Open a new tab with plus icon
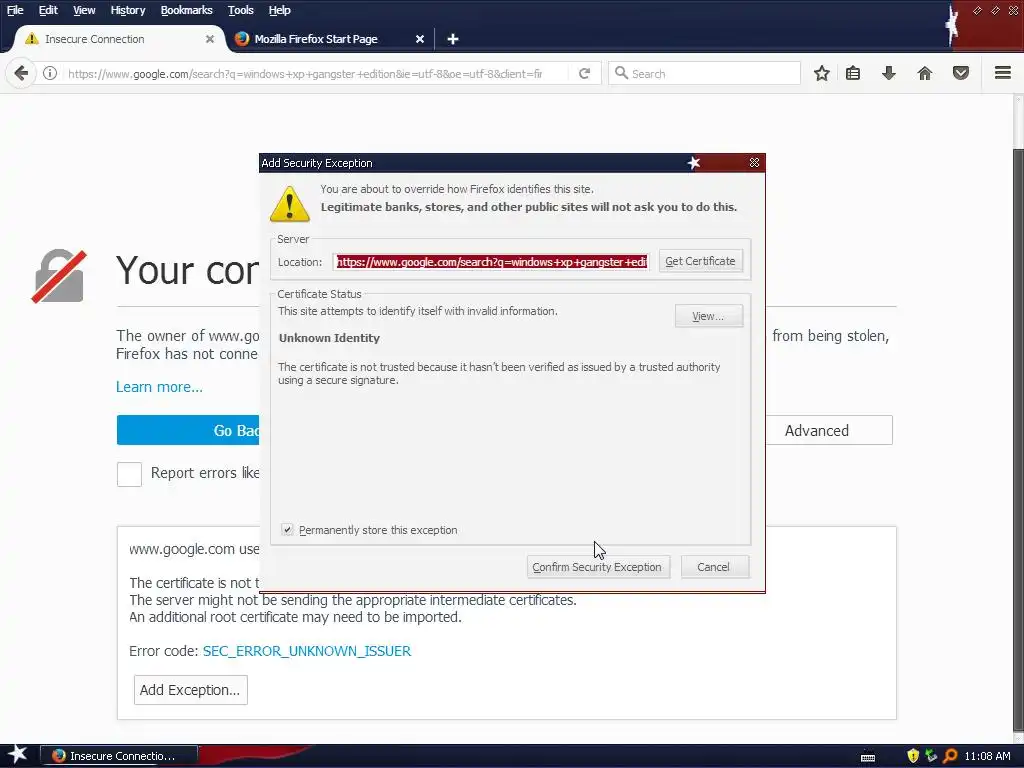Screen dimensions: 1024x768 point(453,39)
